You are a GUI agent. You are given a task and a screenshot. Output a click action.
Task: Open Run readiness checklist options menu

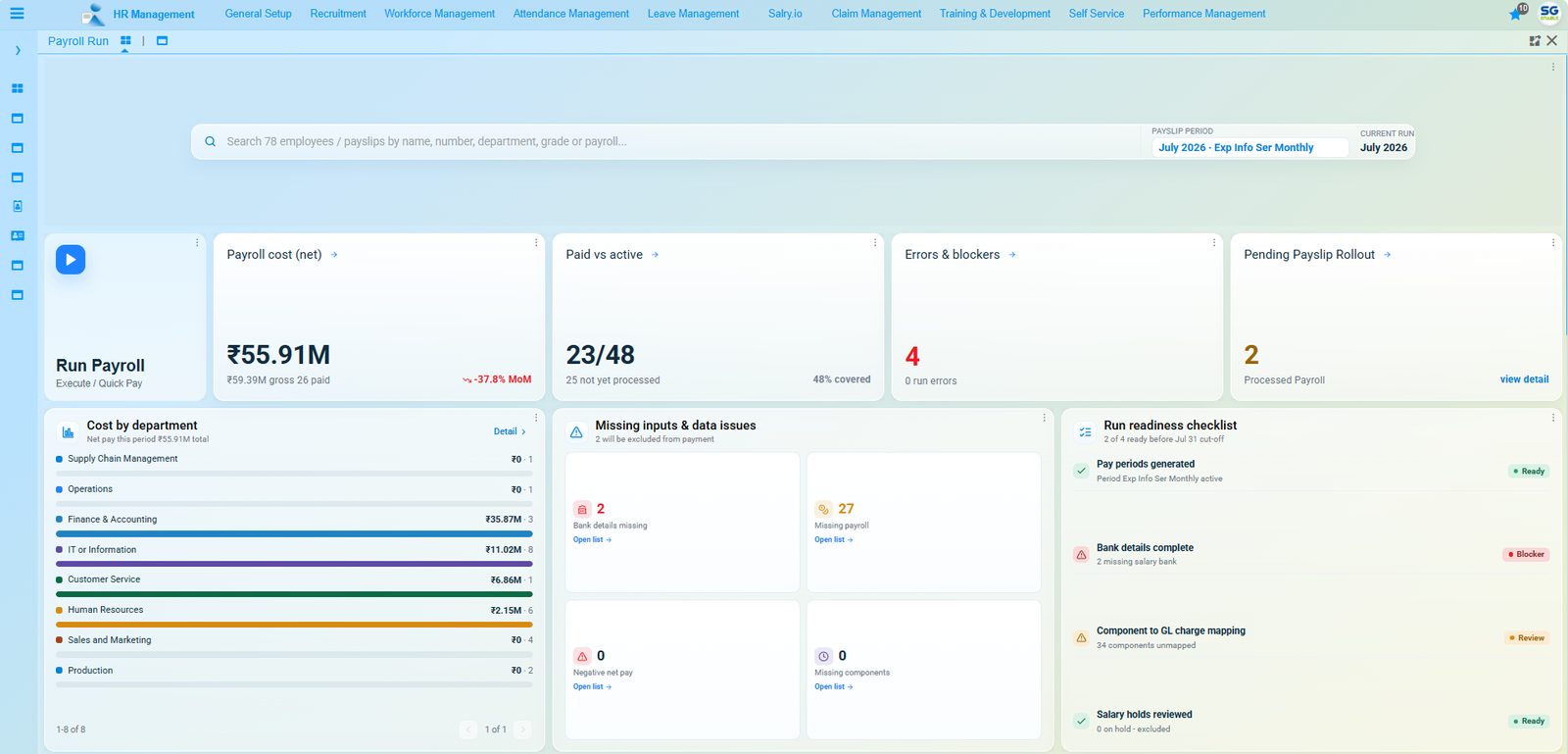[x=1553, y=418]
